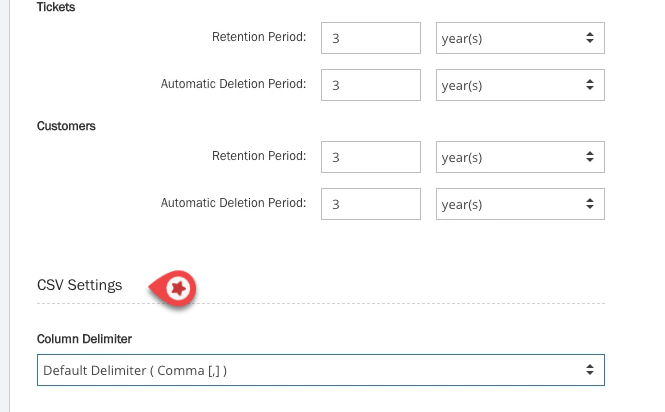
Task: Open the Column Delimiter dropdown
Action: (320, 370)
